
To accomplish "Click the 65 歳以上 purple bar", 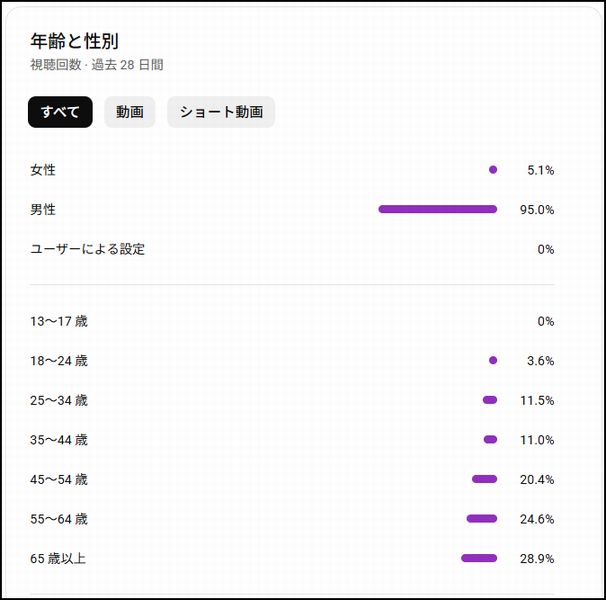I will coord(479,558).
